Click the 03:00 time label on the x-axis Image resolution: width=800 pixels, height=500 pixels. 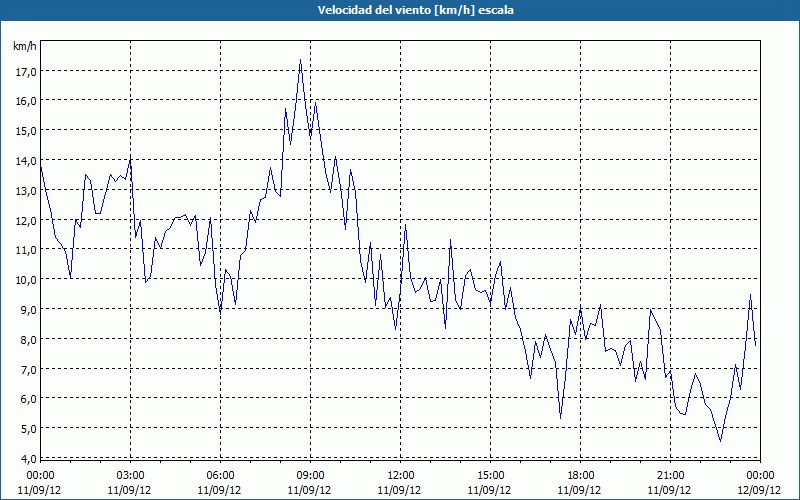pos(130,476)
